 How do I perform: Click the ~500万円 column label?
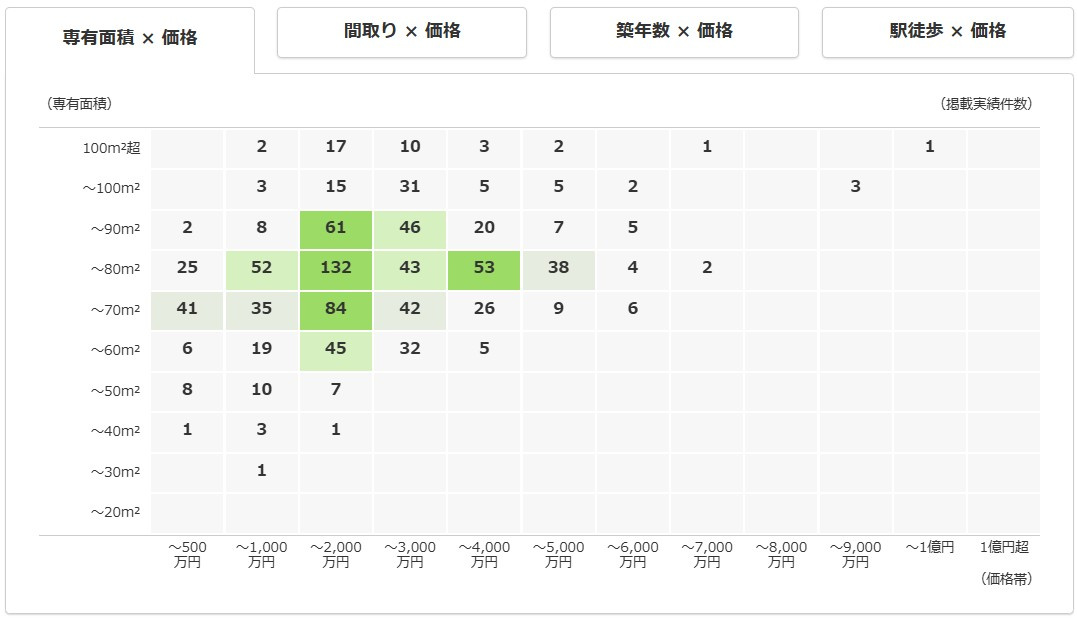click(x=188, y=554)
